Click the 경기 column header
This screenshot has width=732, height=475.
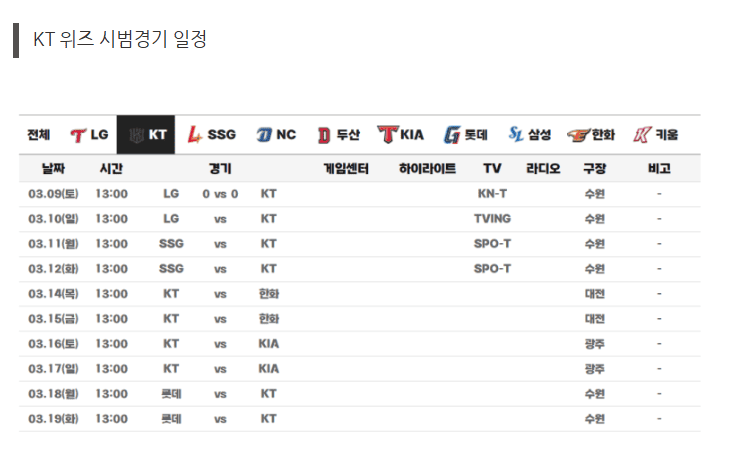pyautogui.click(x=220, y=169)
